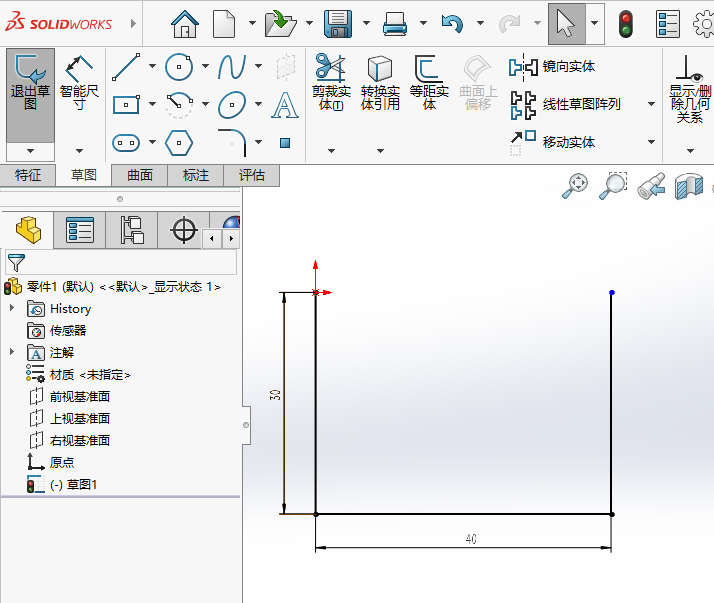Select the Sketch Fillet tool
This screenshot has height=603, width=714.
coord(232,143)
